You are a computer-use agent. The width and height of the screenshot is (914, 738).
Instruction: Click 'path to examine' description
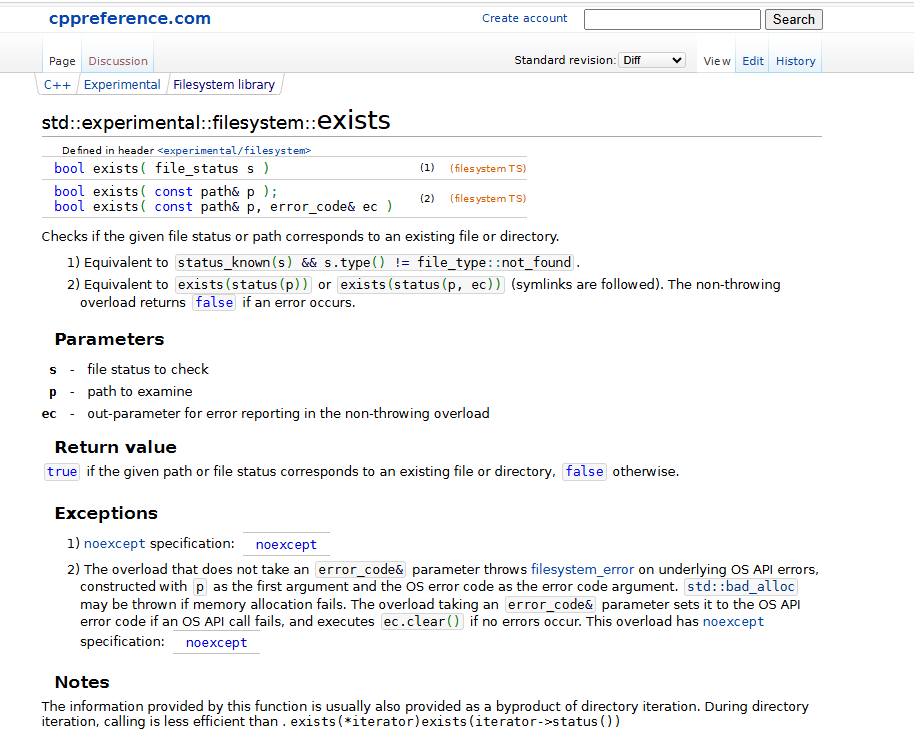[140, 391]
